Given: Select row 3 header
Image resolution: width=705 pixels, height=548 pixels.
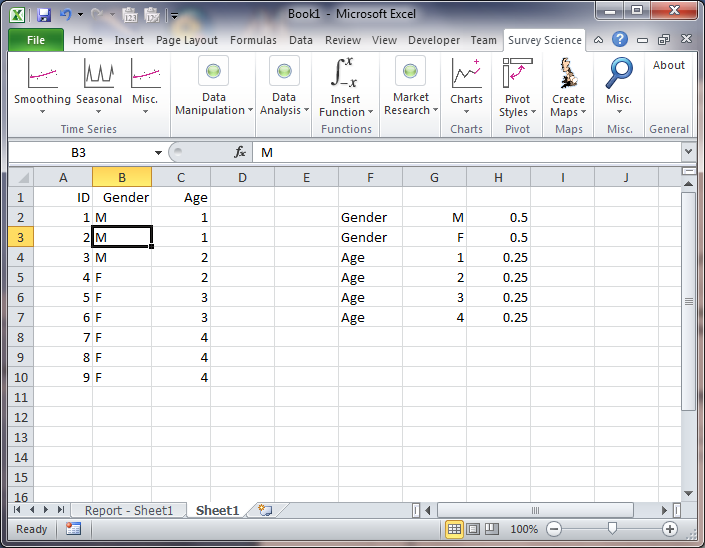Looking at the screenshot, I should pos(21,237).
